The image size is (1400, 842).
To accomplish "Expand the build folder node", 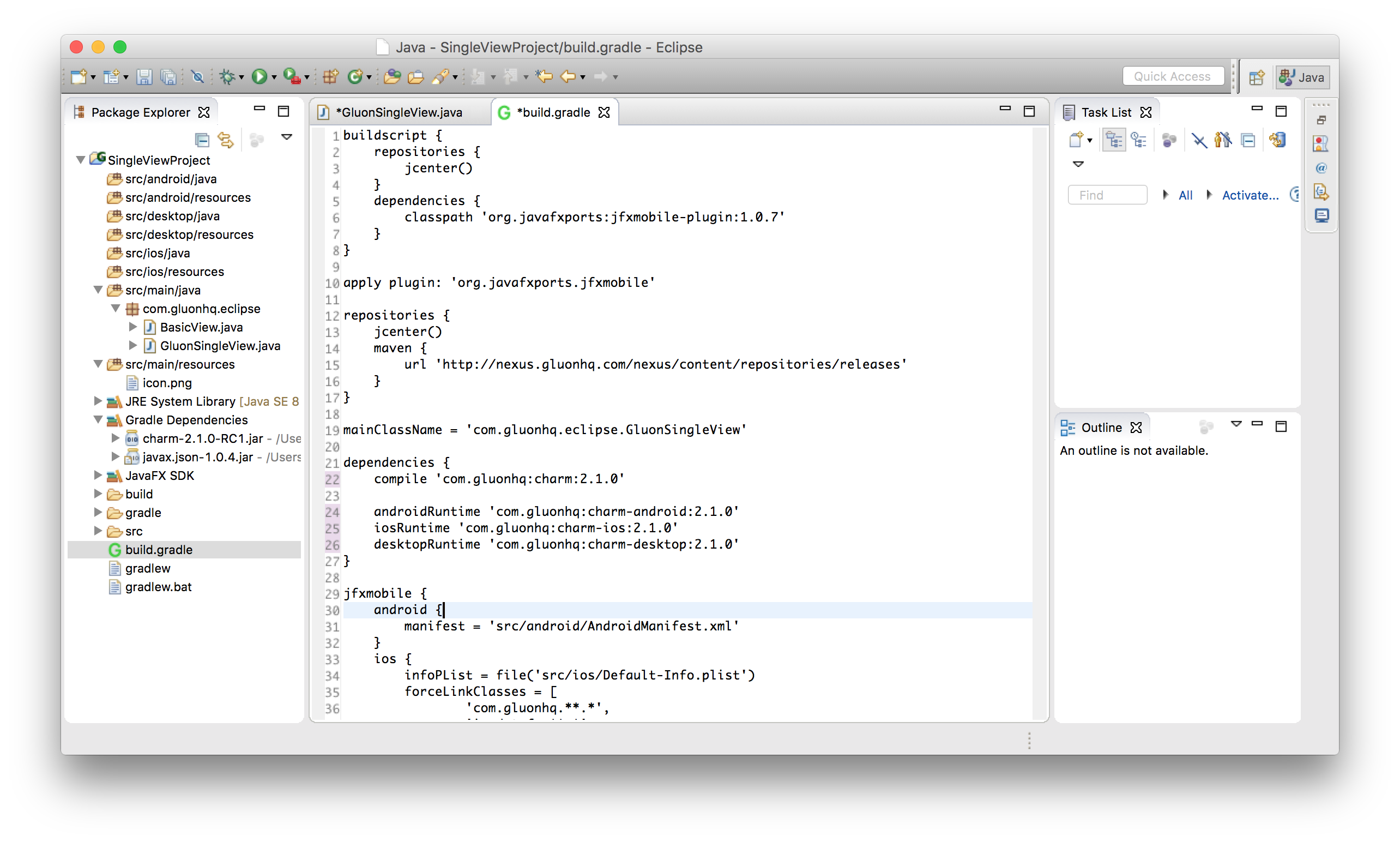I will coord(98,494).
